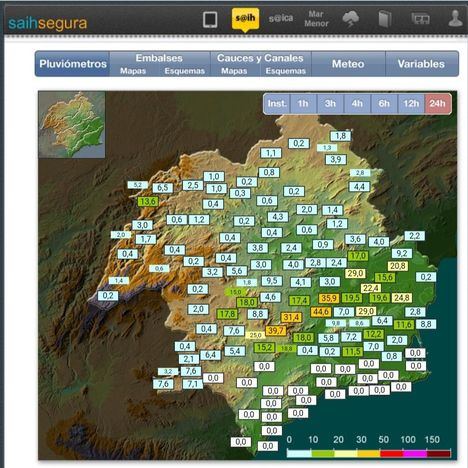Viewport: 468px width, 468px height.
Task: Open the tablet device icon in header
Action: [x=210, y=20]
